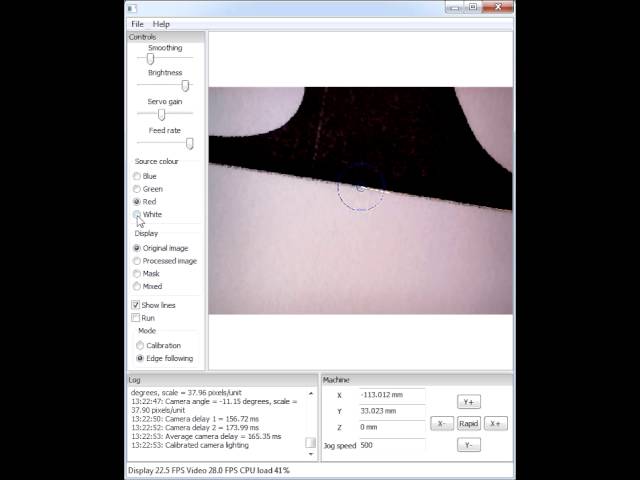Click the Y position field
The width and height of the screenshot is (640, 480).
(392, 411)
